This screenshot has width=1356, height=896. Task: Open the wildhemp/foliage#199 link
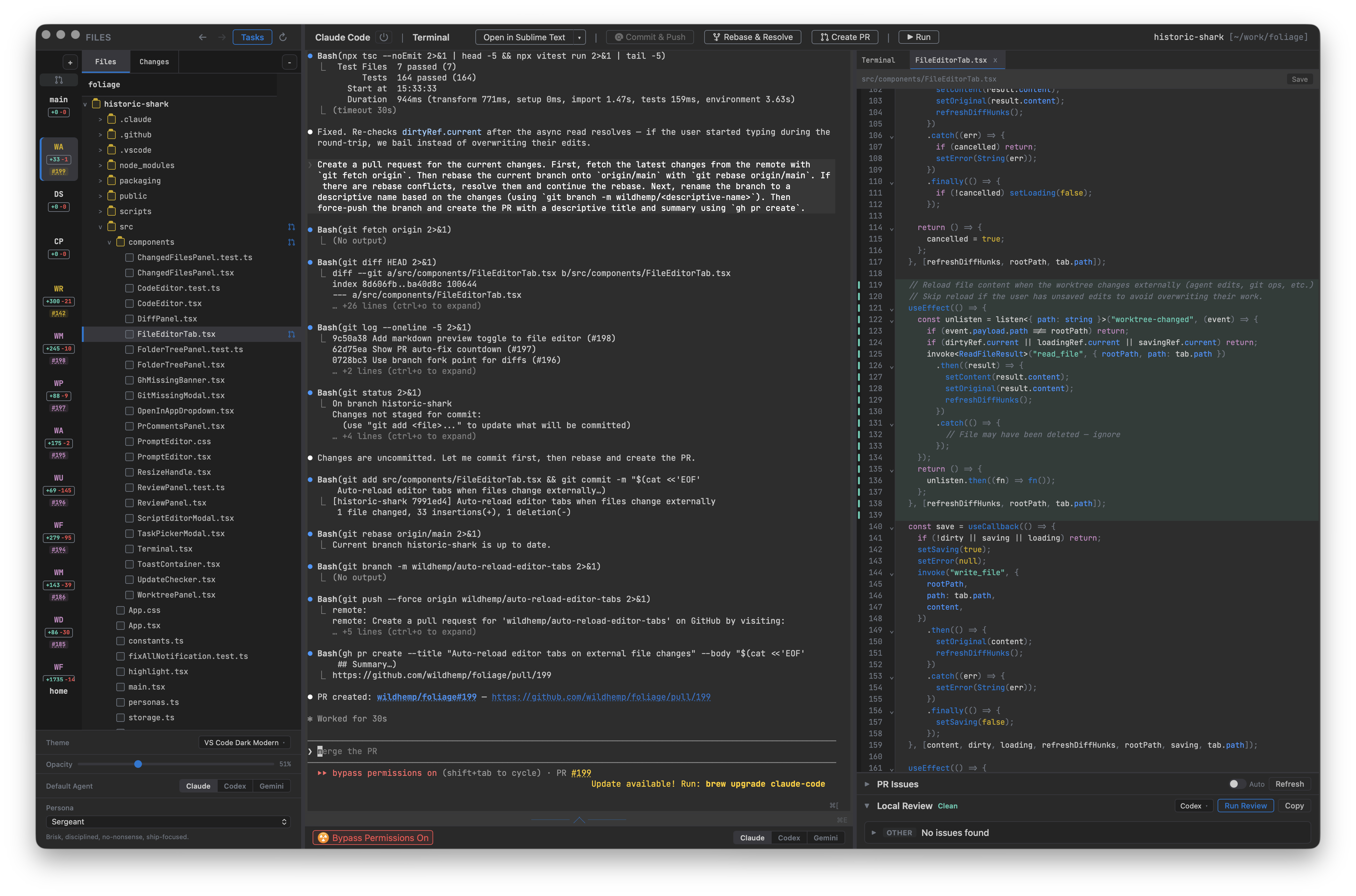426,697
